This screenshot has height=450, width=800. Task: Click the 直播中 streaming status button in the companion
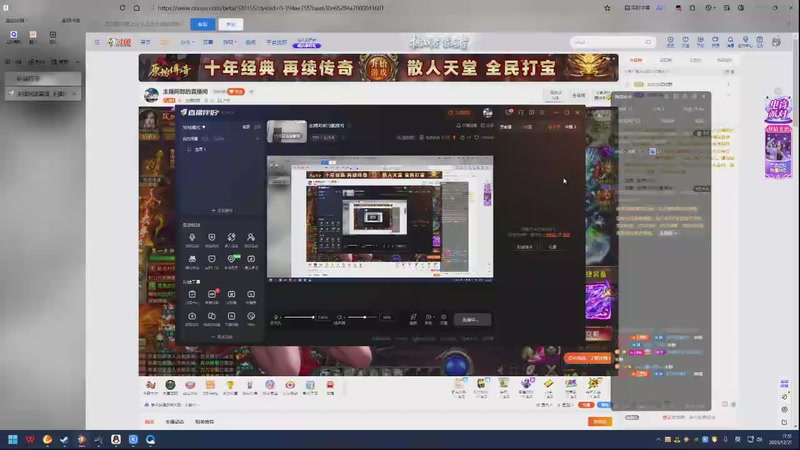(472, 320)
